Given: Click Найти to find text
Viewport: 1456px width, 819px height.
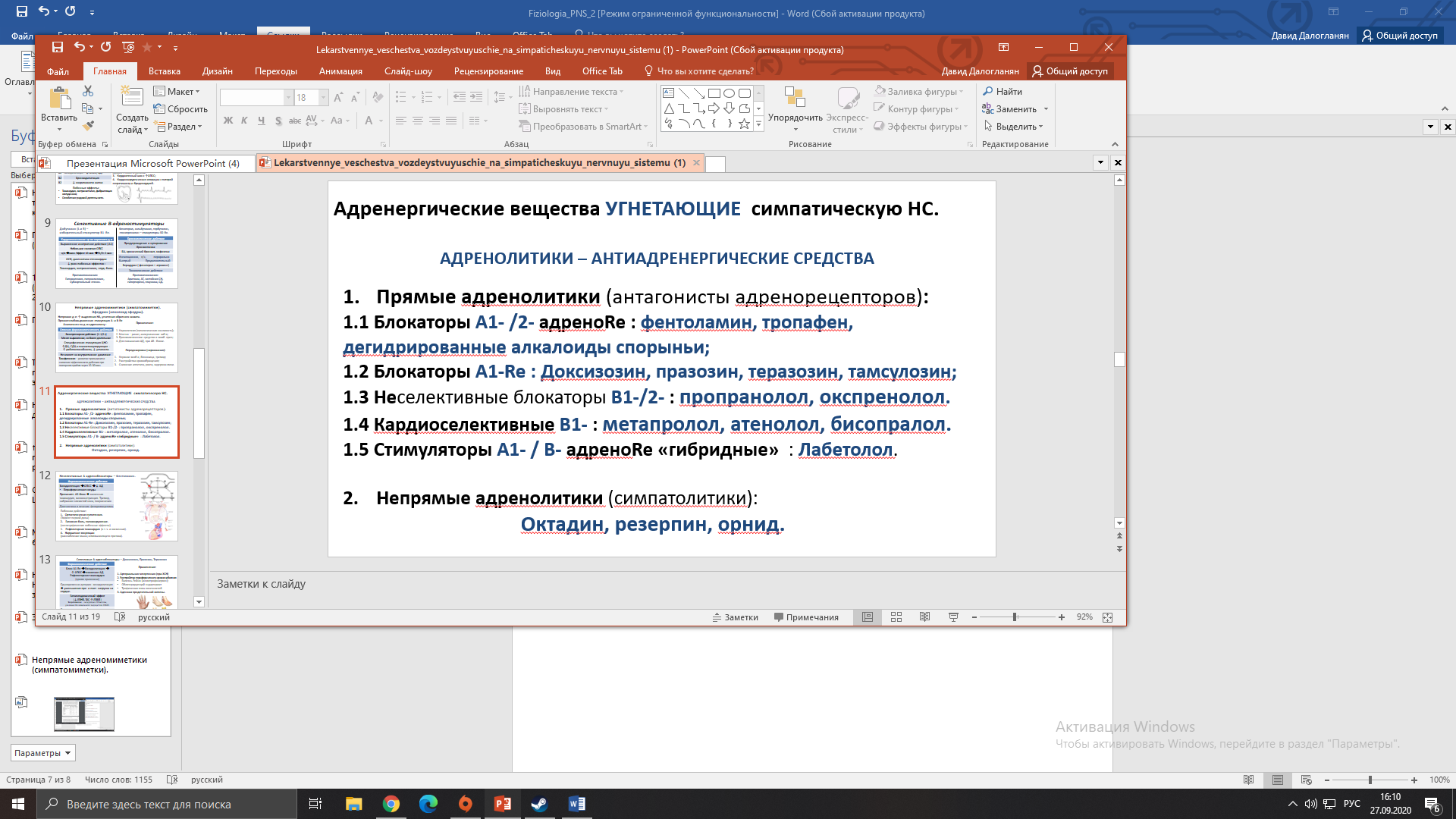Looking at the screenshot, I should click(1003, 92).
